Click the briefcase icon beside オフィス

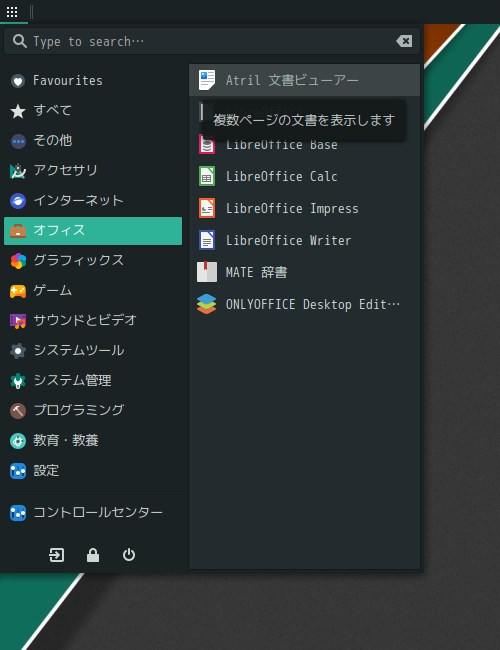click(18, 230)
